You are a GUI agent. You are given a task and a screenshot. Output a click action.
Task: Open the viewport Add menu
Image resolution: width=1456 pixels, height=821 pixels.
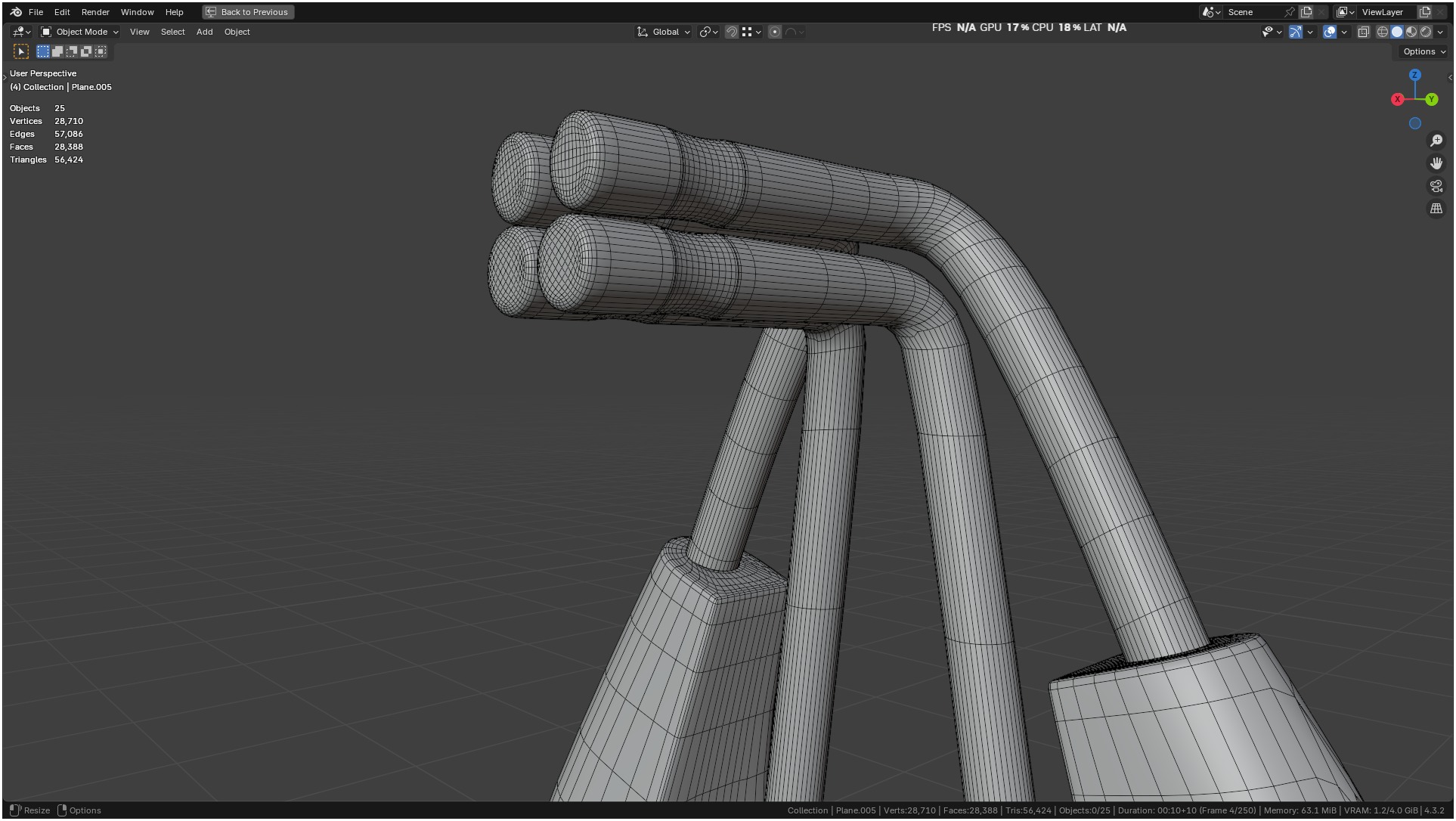[204, 32]
